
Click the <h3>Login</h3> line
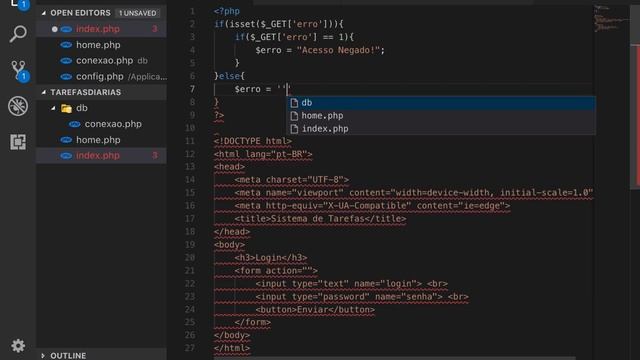pyautogui.click(x=271, y=258)
